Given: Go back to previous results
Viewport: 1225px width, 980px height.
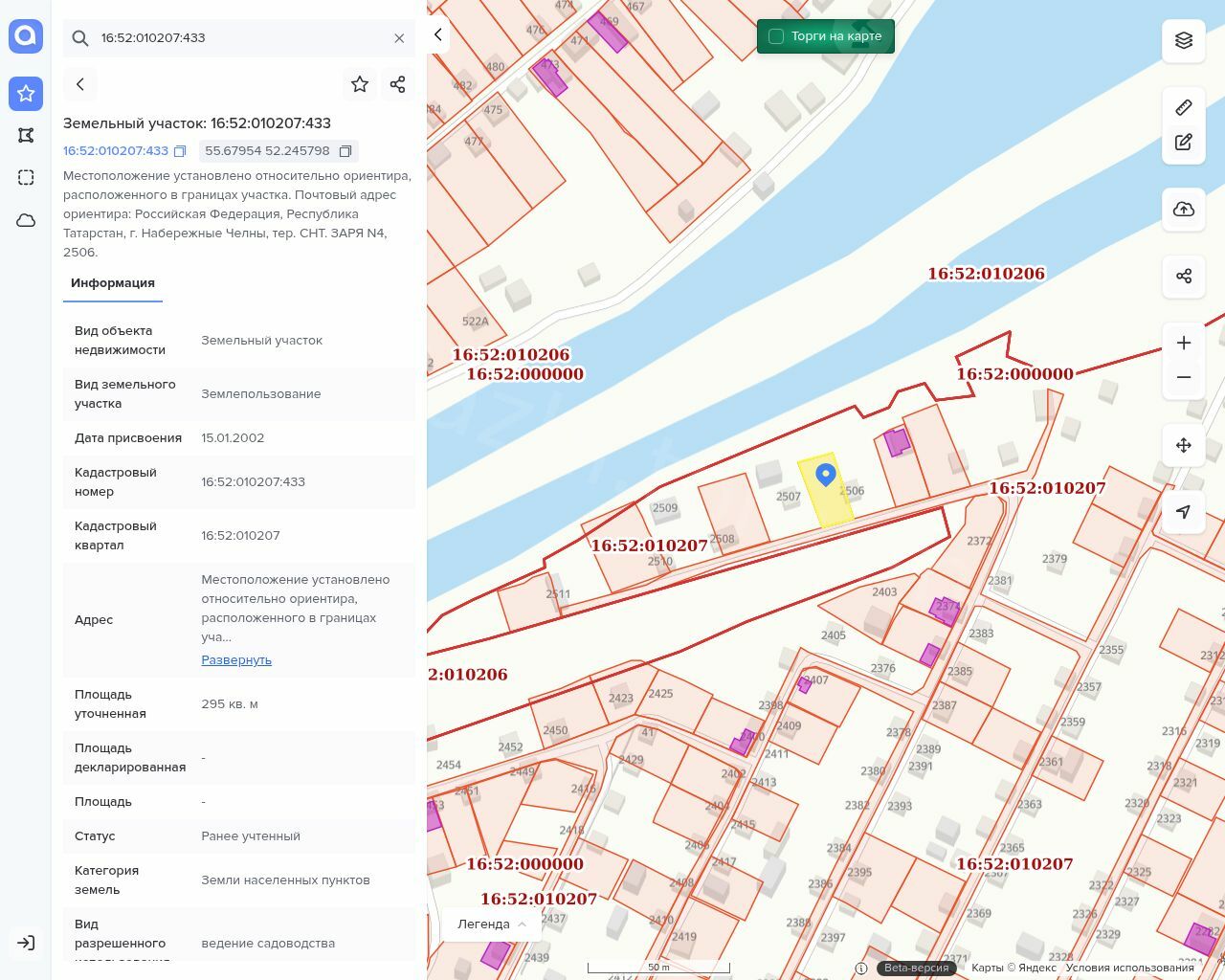Looking at the screenshot, I should (x=80, y=84).
